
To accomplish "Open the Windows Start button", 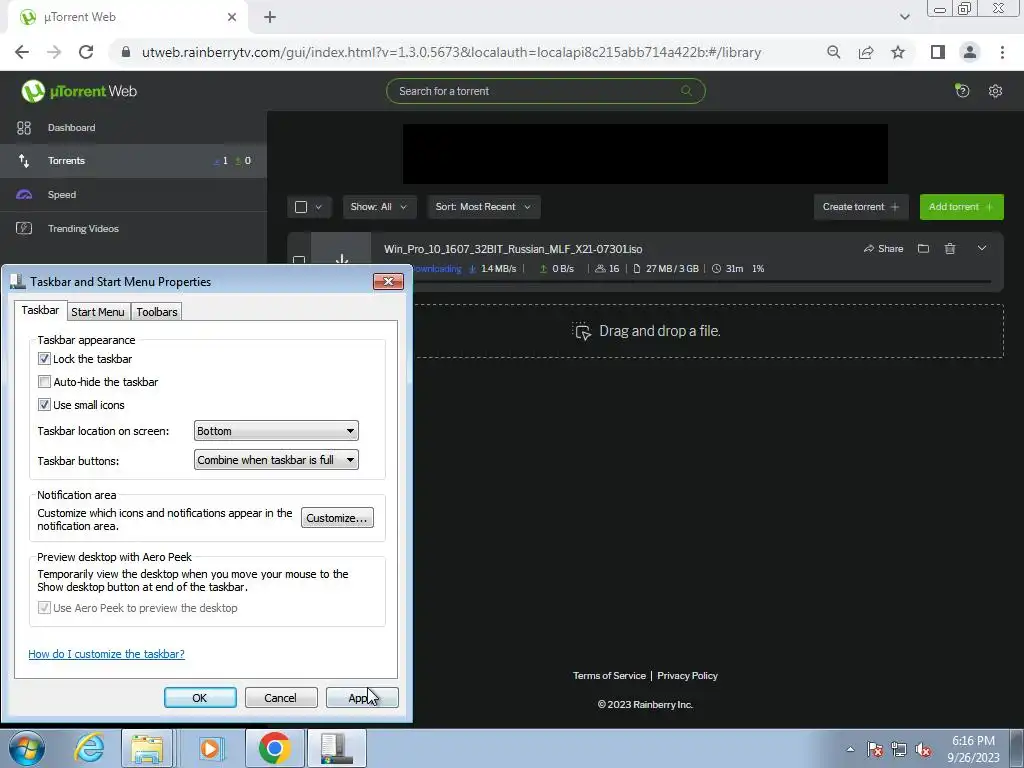I will pos(27,748).
